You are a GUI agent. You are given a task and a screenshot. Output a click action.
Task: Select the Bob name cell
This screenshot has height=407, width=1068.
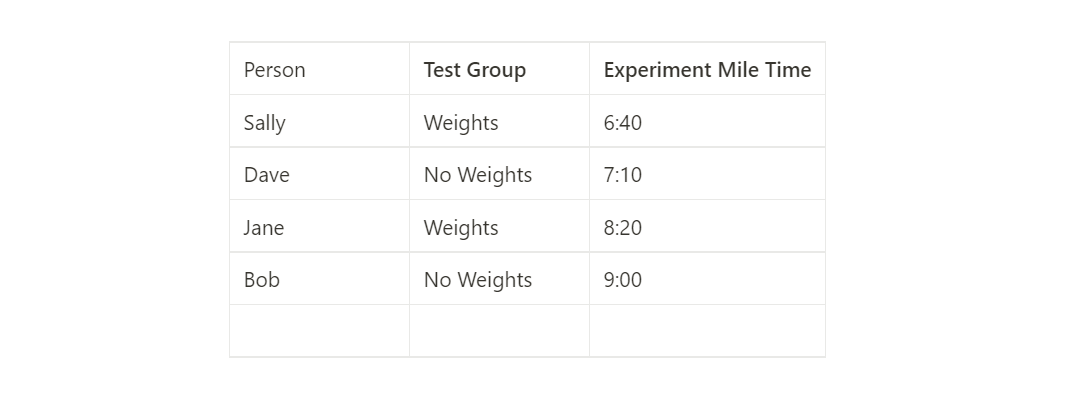pos(262,280)
